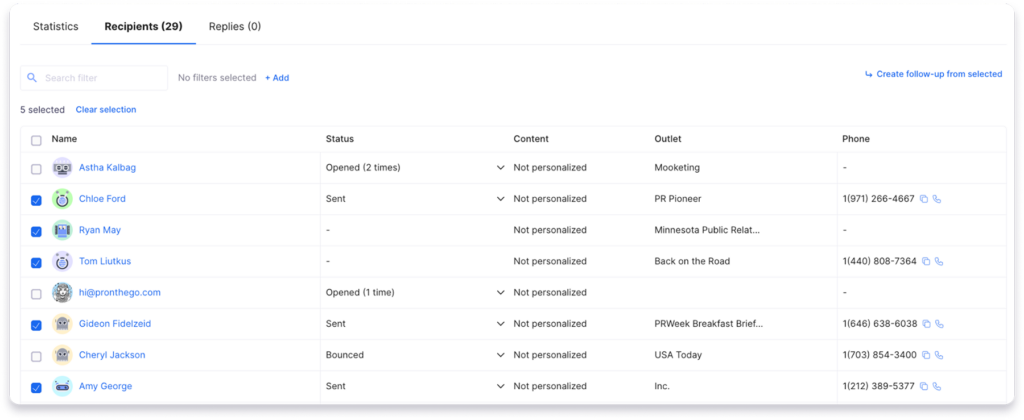Open Cheryl Jackson's Bounced status dropdown
Viewport: 1024px width, 420px height.
(501, 355)
